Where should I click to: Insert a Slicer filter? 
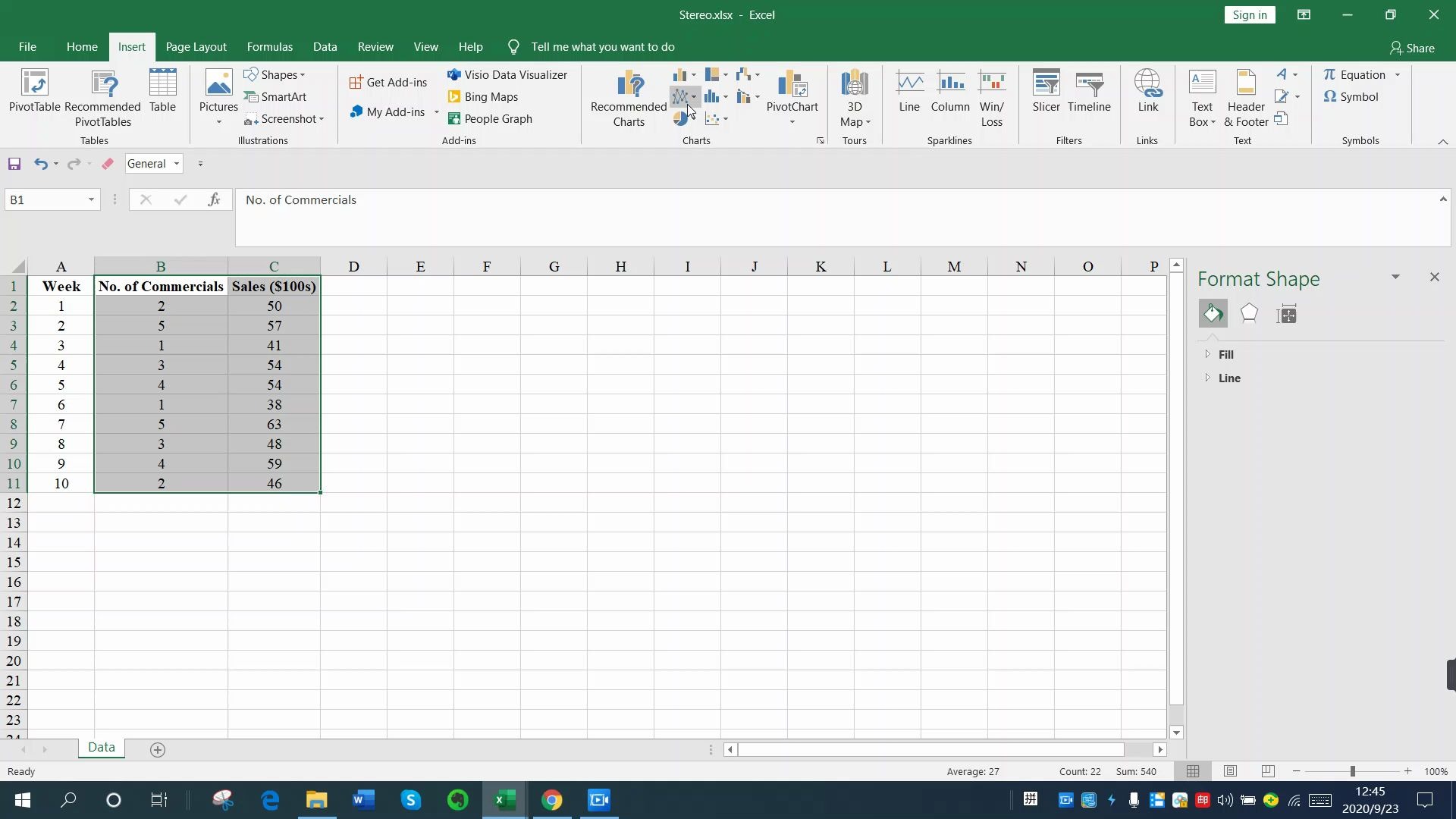click(x=1046, y=91)
